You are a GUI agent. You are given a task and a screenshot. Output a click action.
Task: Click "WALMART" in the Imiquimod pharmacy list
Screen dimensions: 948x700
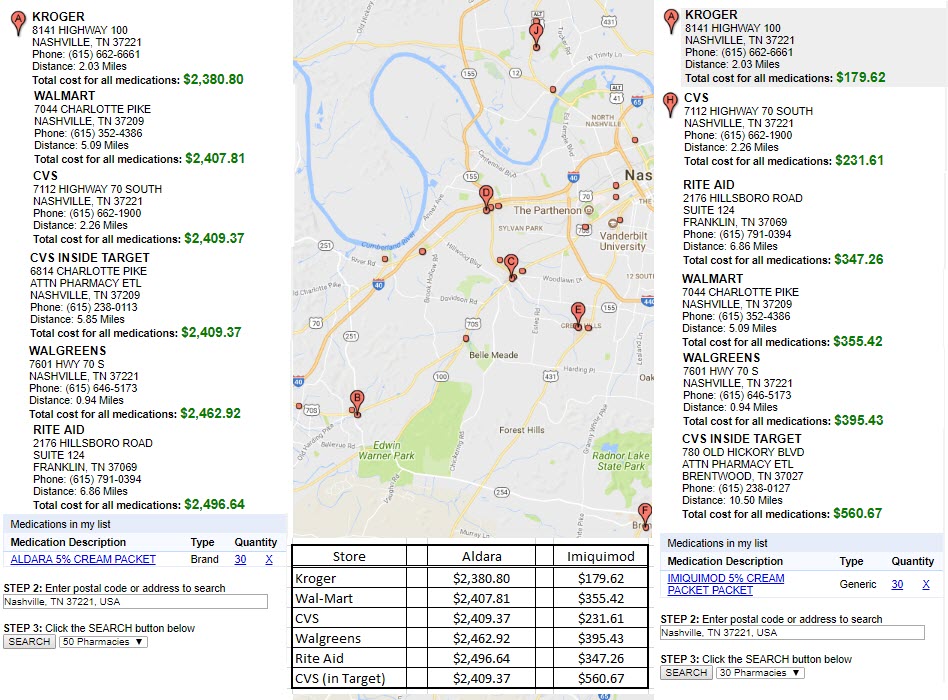click(x=712, y=279)
